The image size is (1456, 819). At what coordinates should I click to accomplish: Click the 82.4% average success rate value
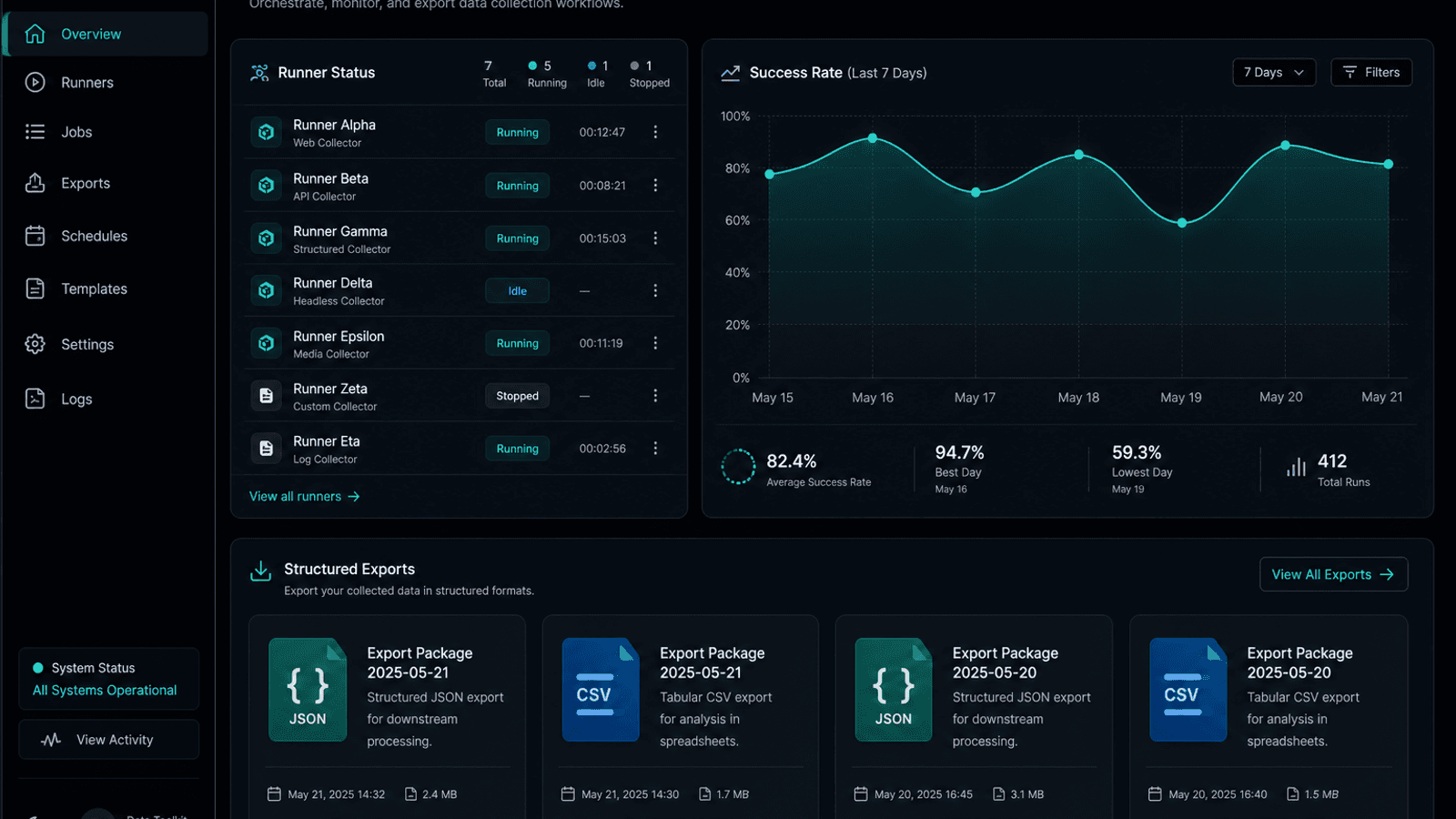(792, 461)
